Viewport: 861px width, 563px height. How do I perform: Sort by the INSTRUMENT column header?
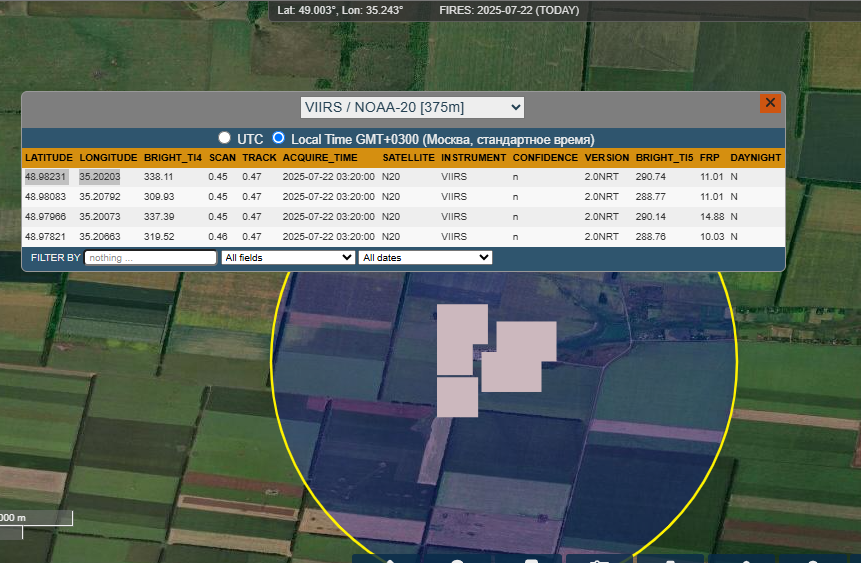[x=473, y=158]
